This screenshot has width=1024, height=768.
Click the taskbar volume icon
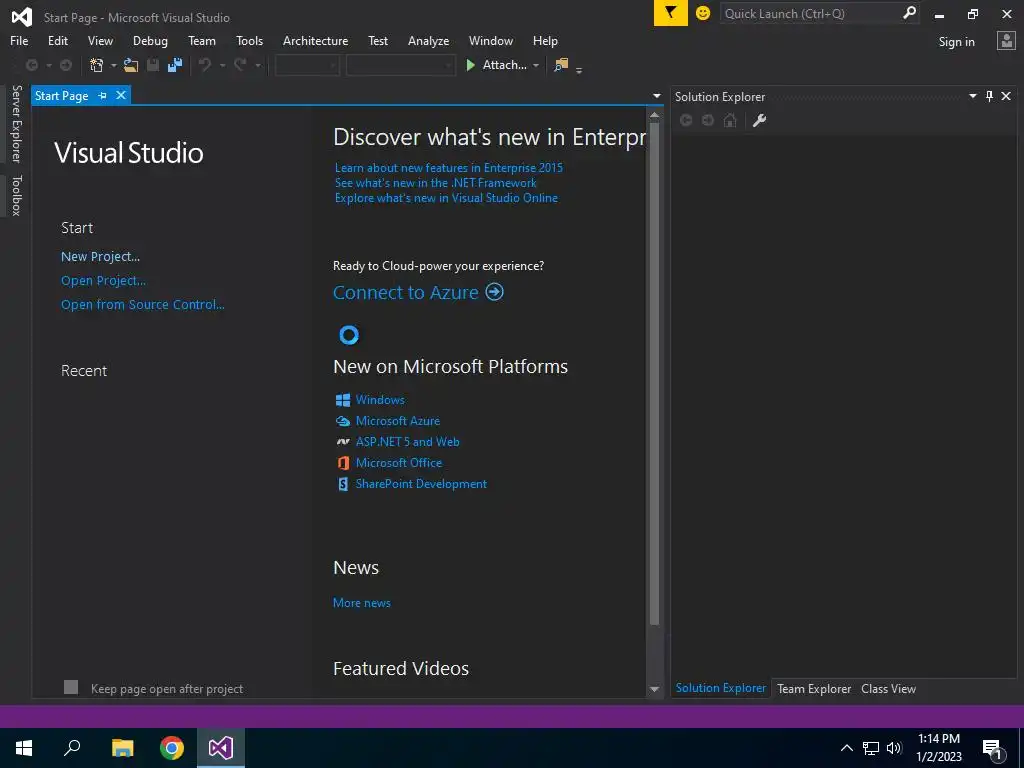tap(894, 748)
